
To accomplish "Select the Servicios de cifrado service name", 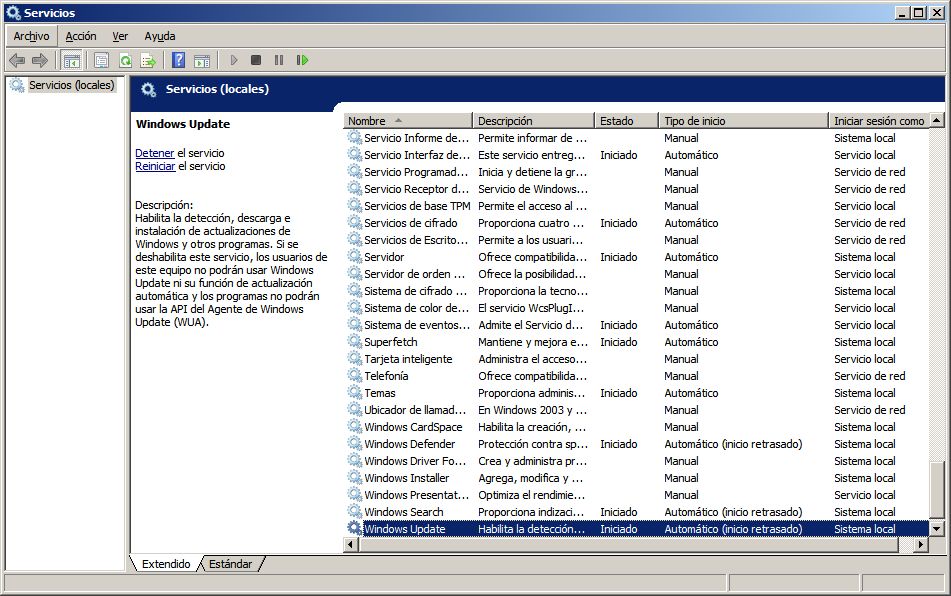I will click(411, 223).
